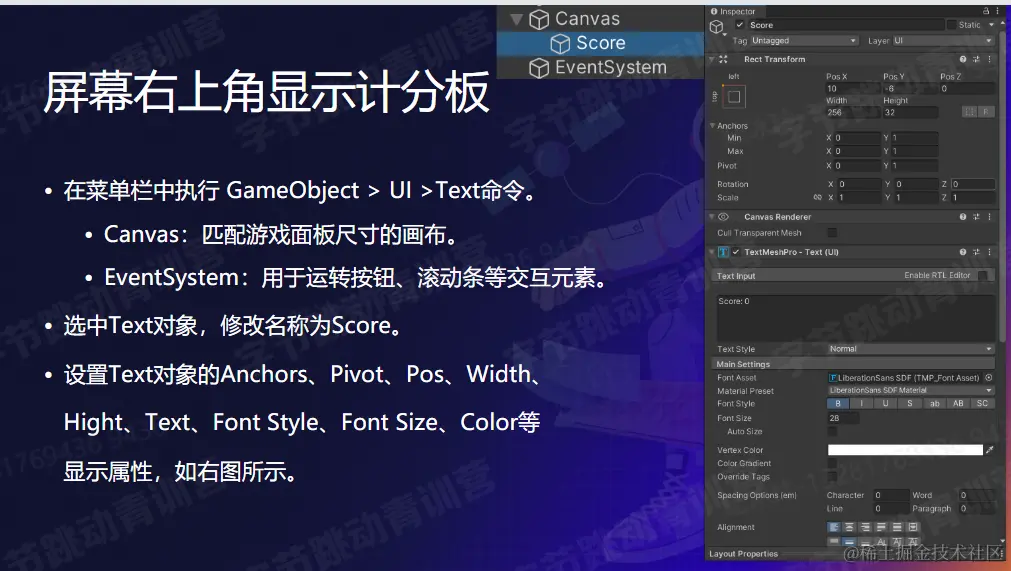The height and width of the screenshot is (571, 1011).
Task: Open the Tag dropdown showing Untagged
Action: pos(804,41)
